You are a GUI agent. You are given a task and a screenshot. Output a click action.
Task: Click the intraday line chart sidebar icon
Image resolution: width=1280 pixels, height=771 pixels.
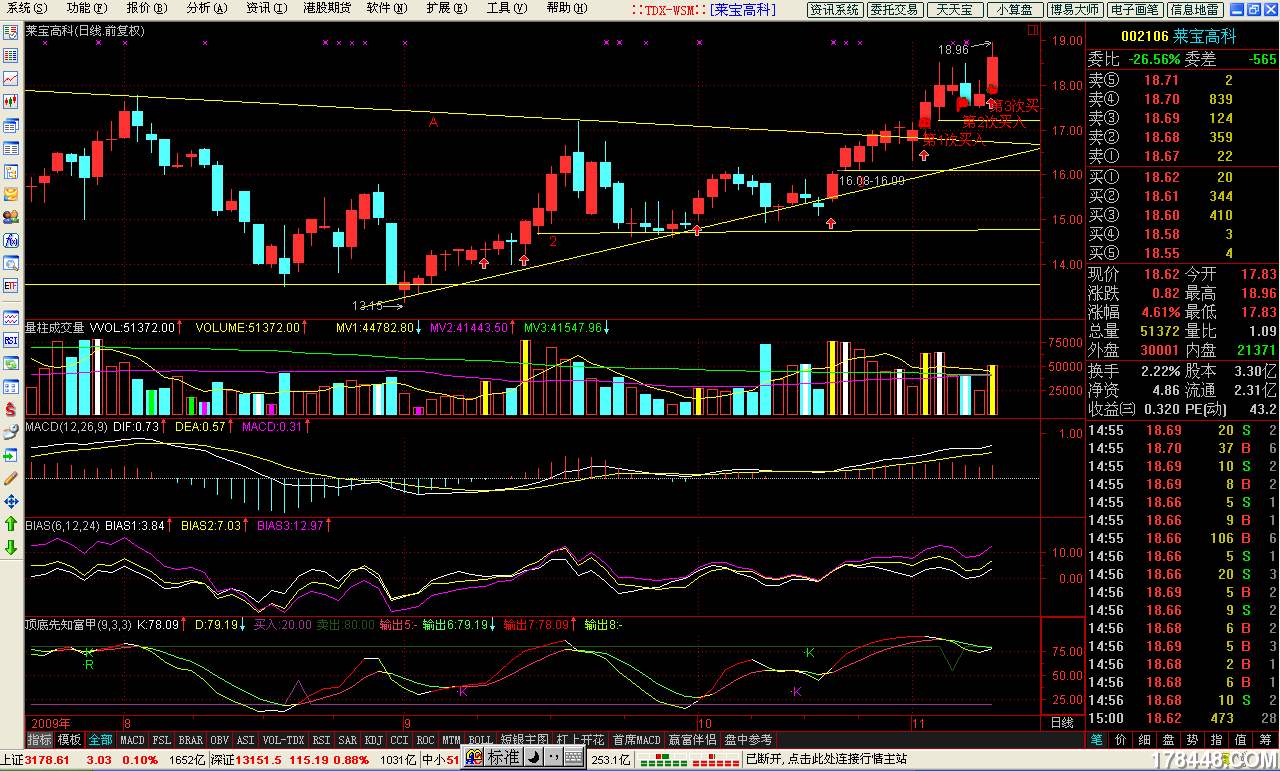pos(11,78)
